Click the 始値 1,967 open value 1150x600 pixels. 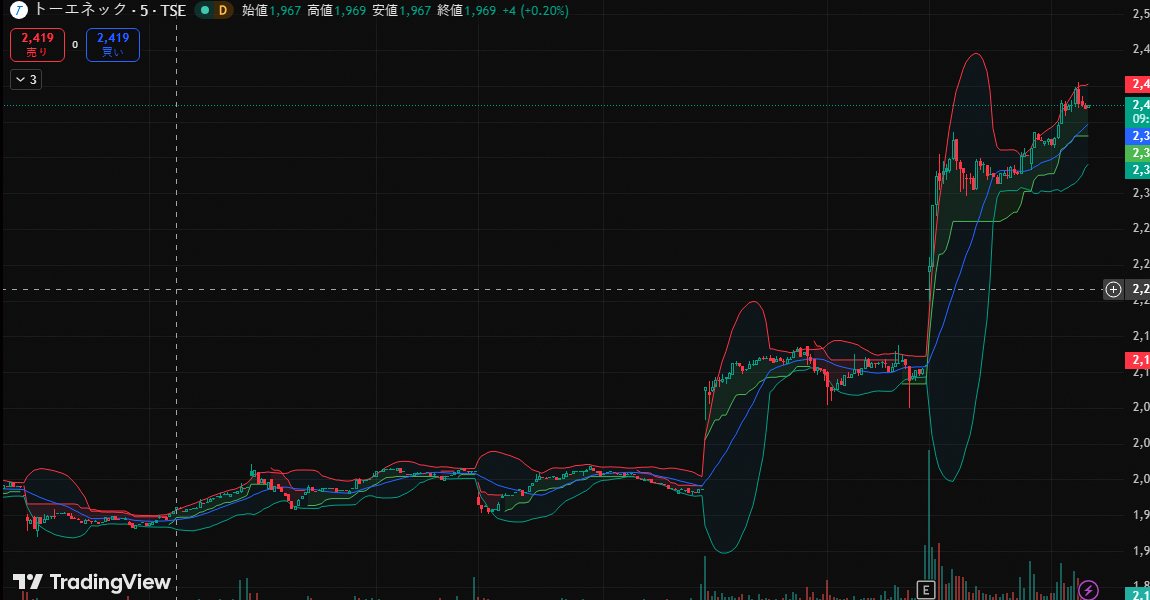tap(271, 10)
